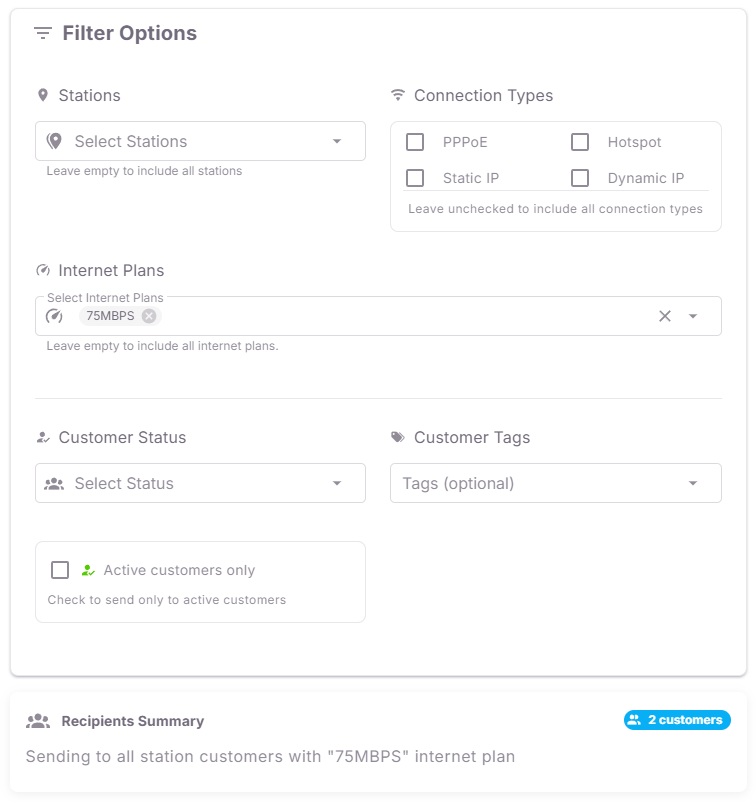Click the people icon beside Recipients Summary

(38, 721)
